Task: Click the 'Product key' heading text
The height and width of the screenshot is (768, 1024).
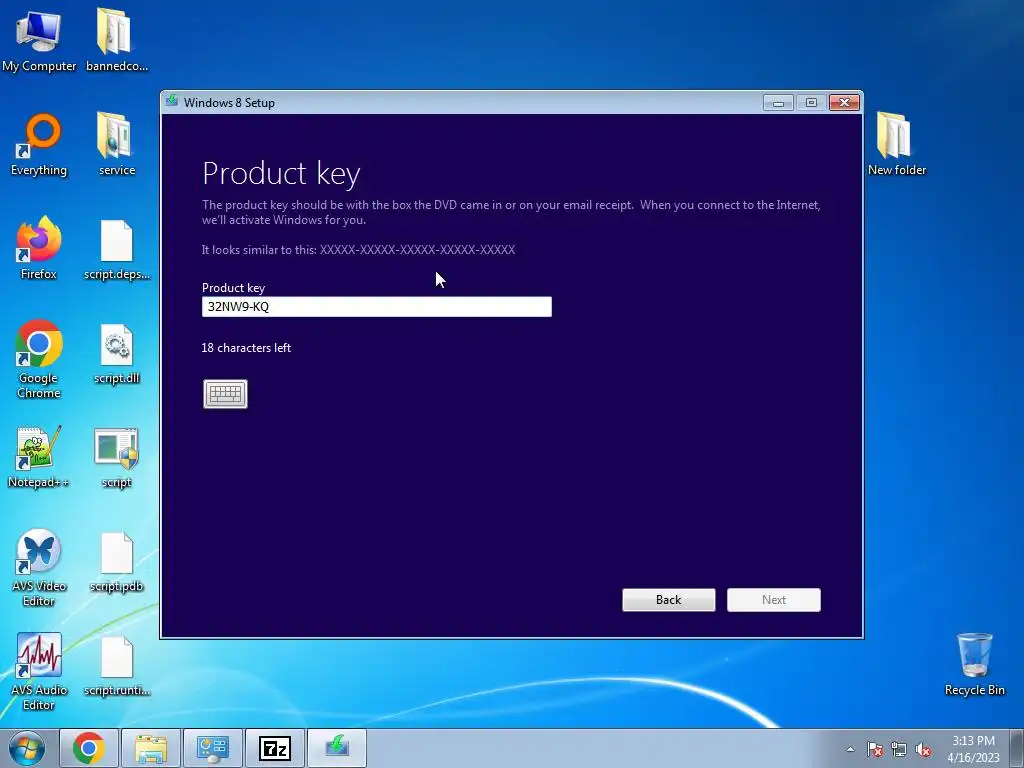Action: click(x=281, y=174)
